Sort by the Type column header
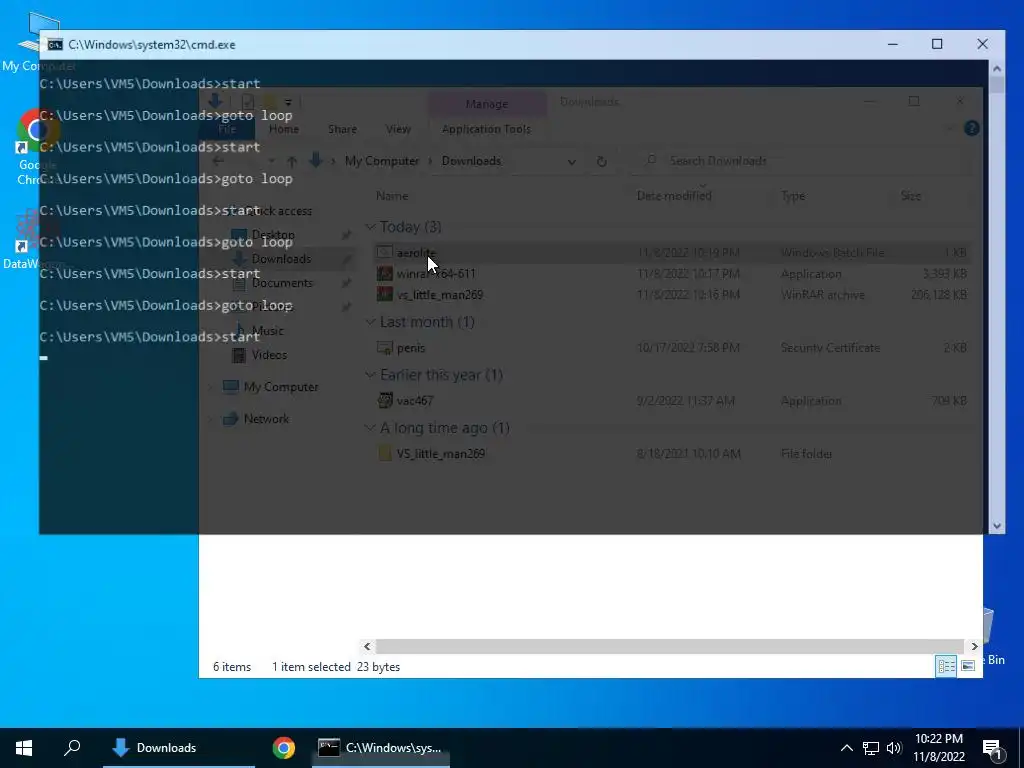This screenshot has height=768, width=1024. click(793, 196)
